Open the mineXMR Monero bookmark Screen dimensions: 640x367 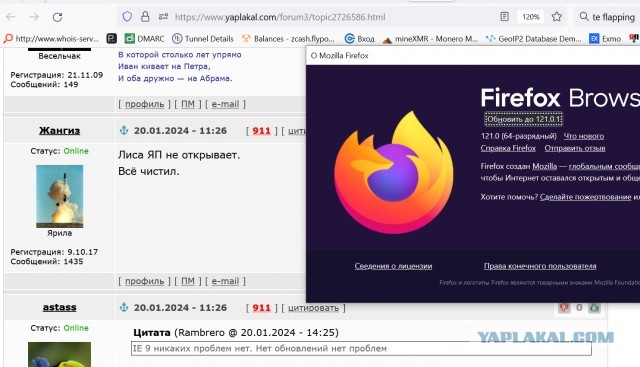pyautogui.click(x=430, y=39)
